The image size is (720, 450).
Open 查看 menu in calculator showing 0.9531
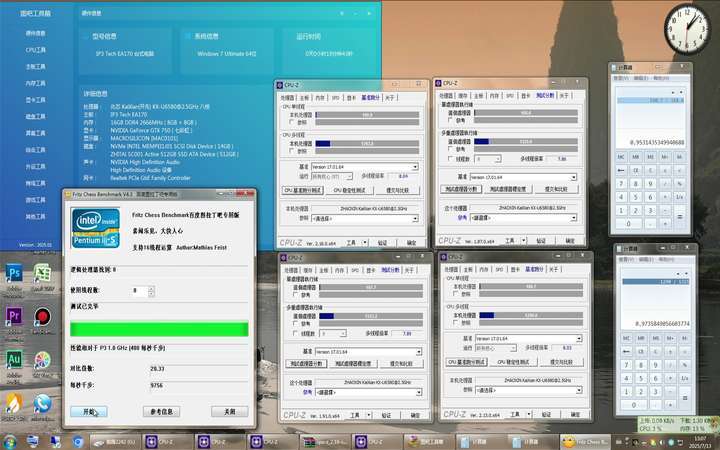tap(620, 79)
